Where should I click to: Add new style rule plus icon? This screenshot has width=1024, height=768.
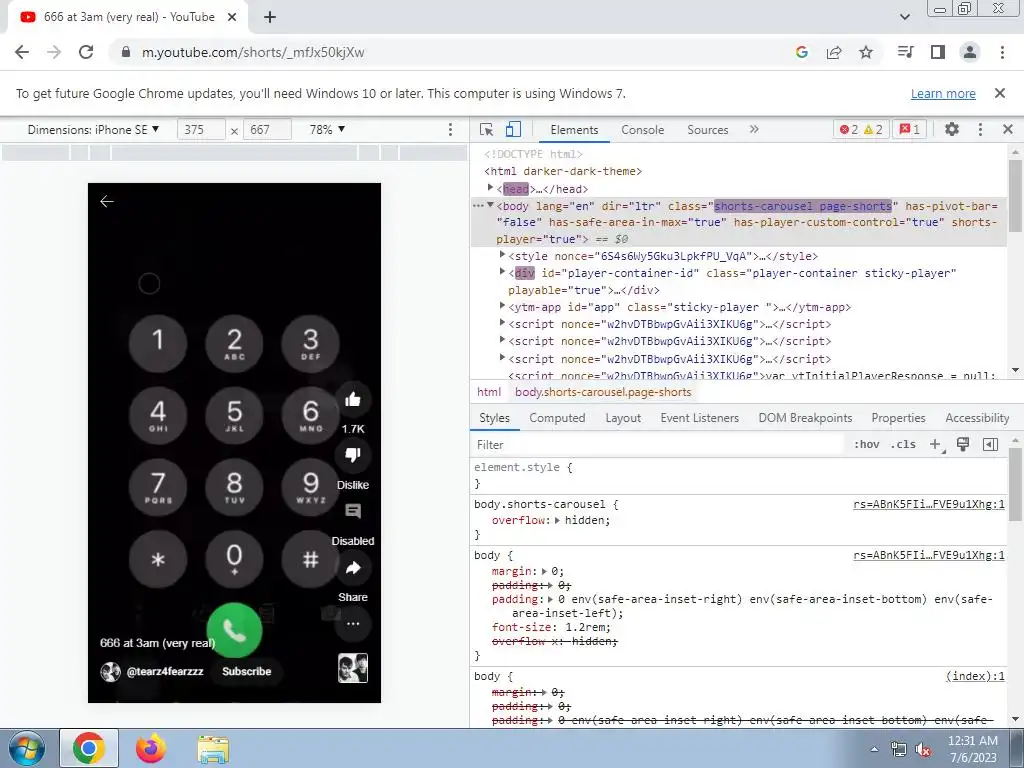pos(936,445)
